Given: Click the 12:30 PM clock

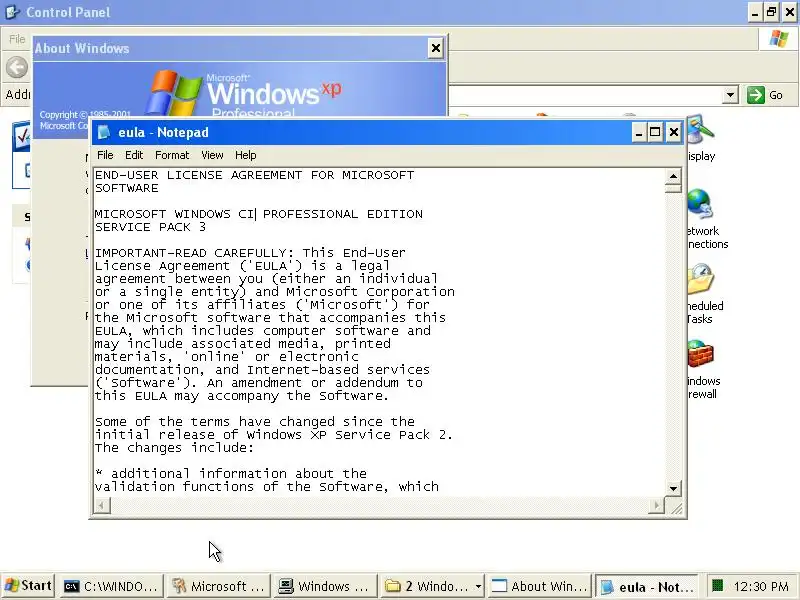Looking at the screenshot, I should pos(762,587).
